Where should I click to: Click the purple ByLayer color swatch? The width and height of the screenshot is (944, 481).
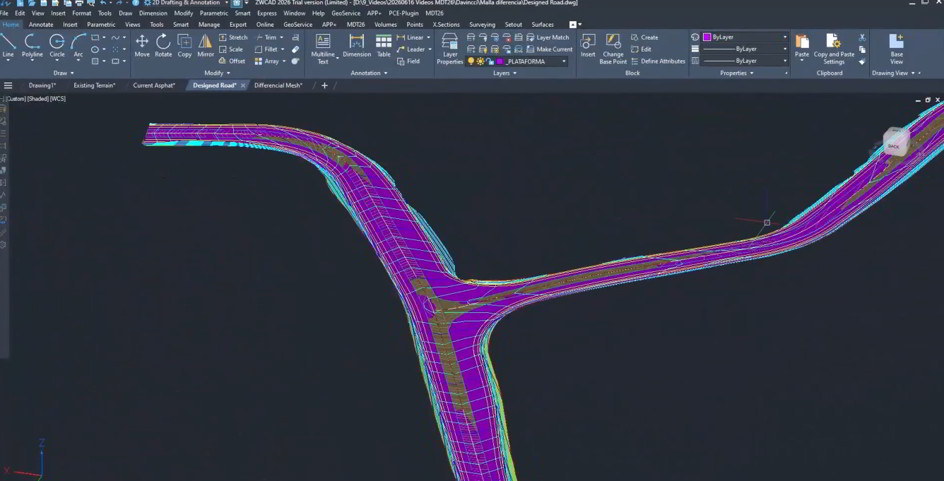pos(707,37)
